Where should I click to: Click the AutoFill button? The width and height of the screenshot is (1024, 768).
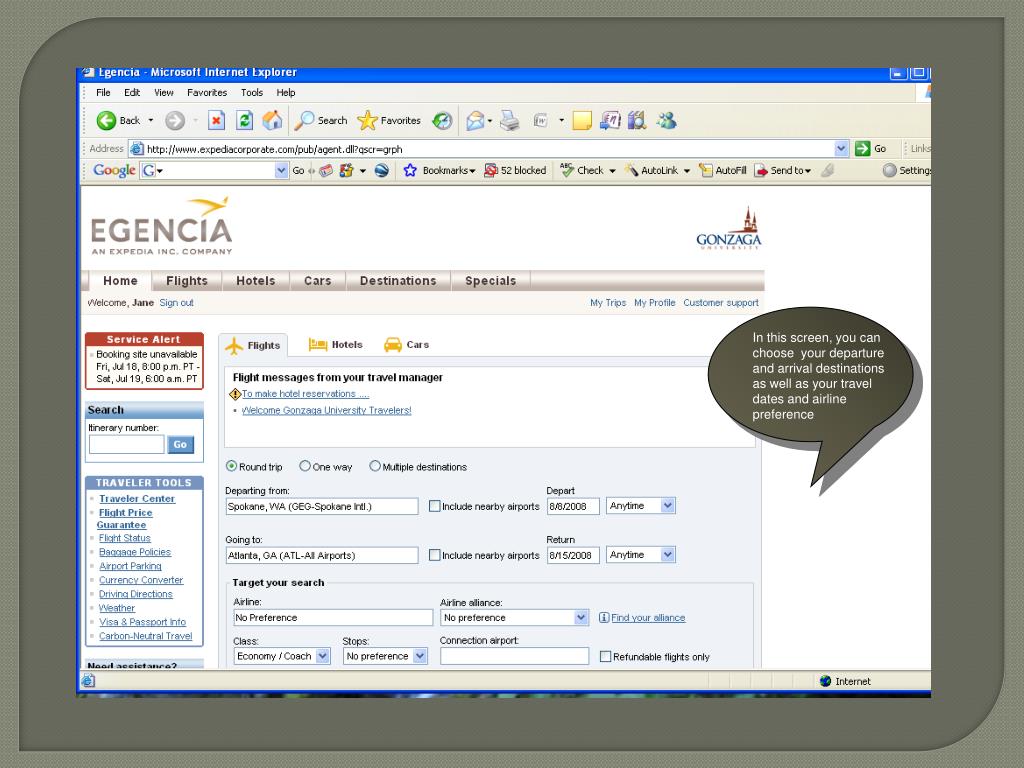click(722, 170)
